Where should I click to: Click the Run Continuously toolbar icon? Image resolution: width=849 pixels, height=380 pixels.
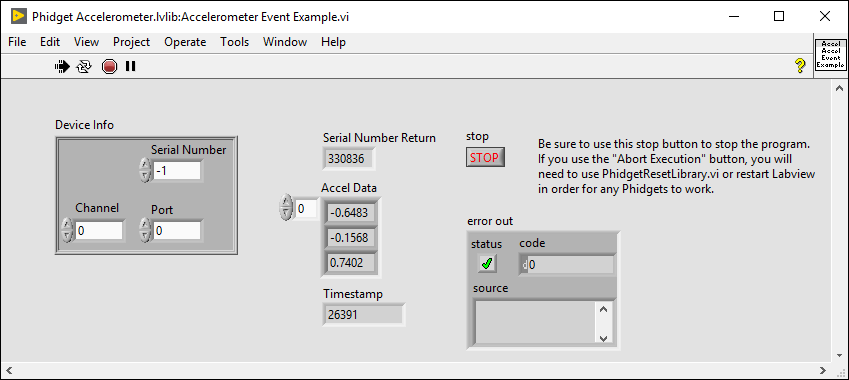84,66
